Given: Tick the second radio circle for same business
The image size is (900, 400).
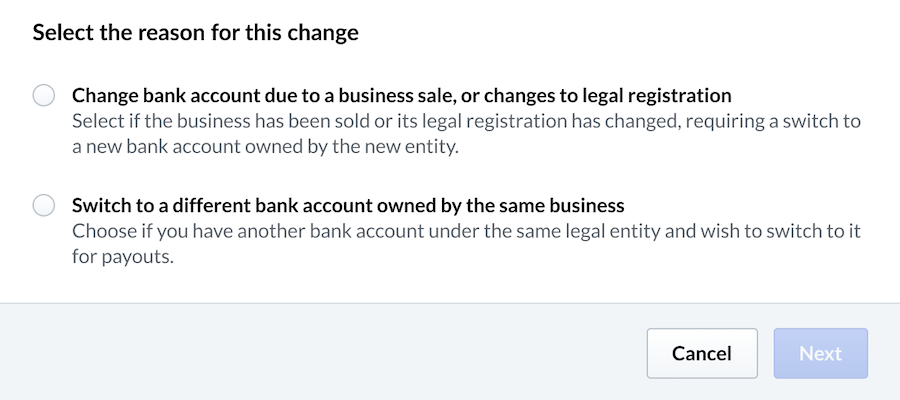Looking at the screenshot, I should [44, 206].
